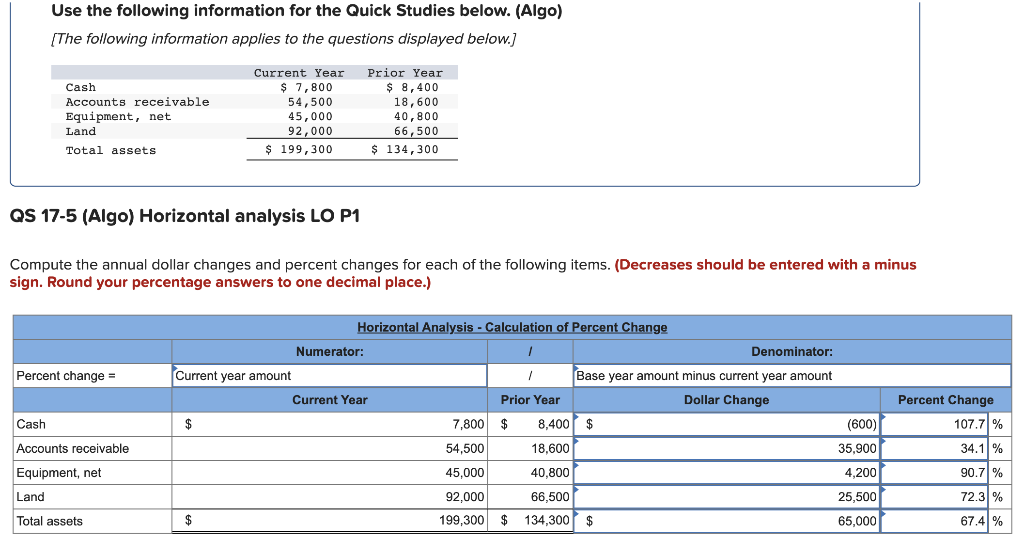
Task: Select Land current year cell 92,000
Action: [x=330, y=497]
